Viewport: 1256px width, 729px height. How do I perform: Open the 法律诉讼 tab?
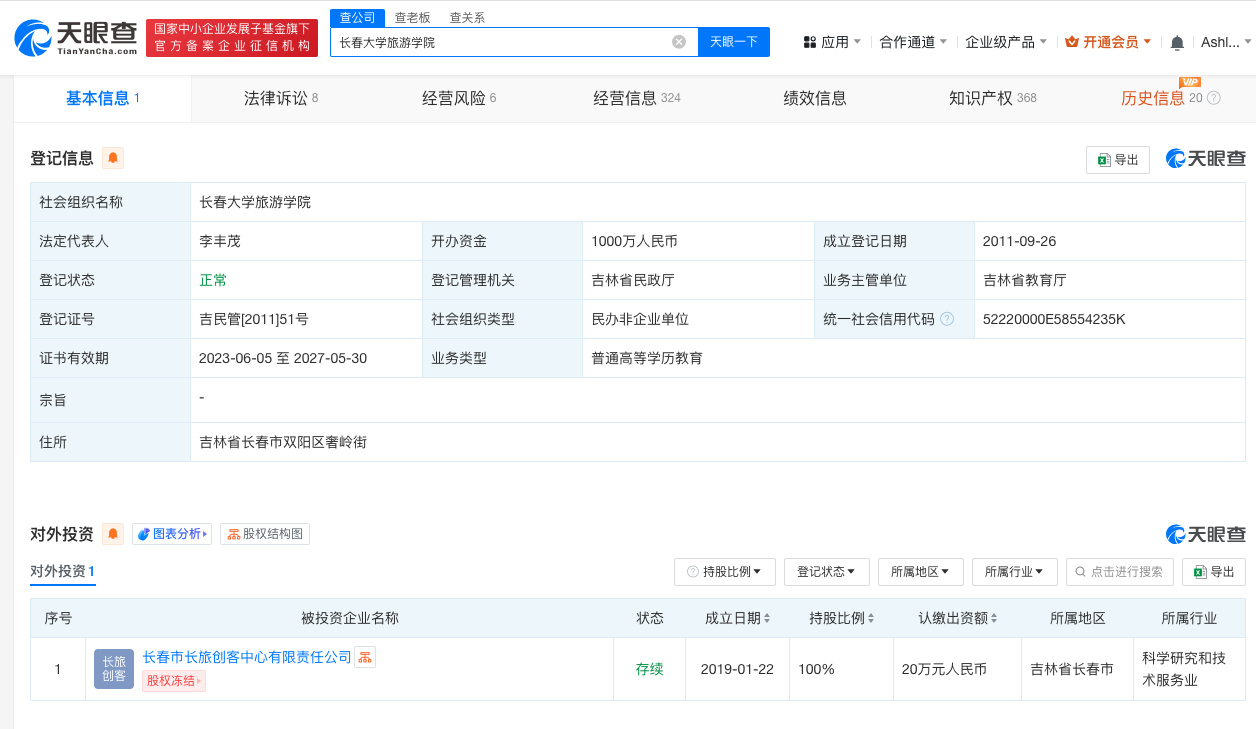281,98
